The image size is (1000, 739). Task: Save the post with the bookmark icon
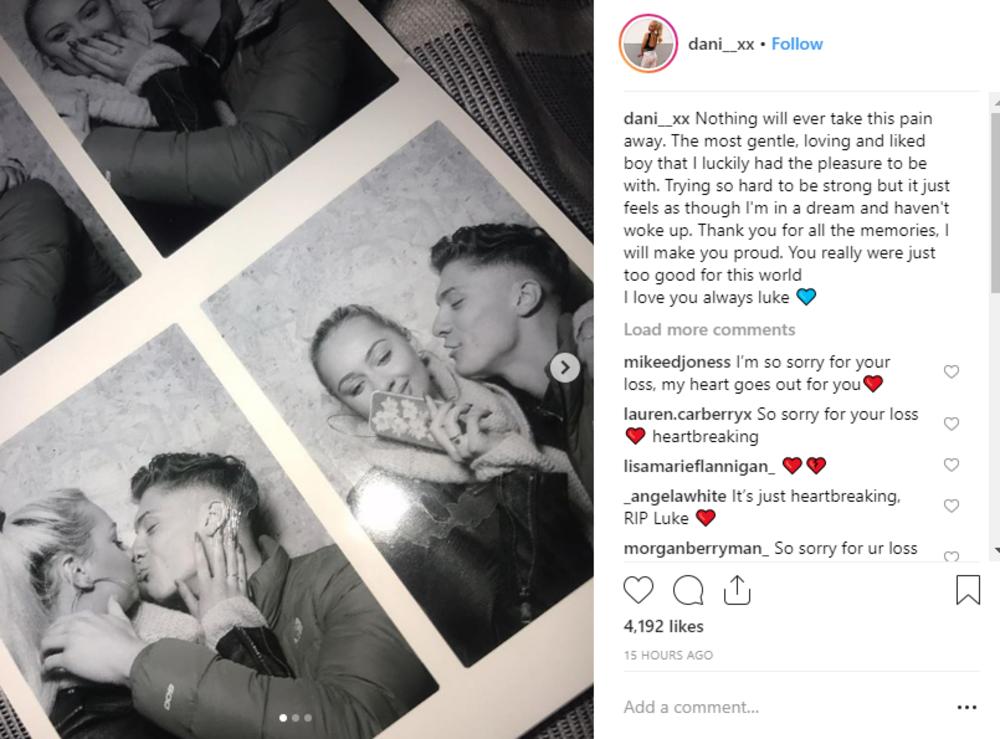(x=967, y=589)
